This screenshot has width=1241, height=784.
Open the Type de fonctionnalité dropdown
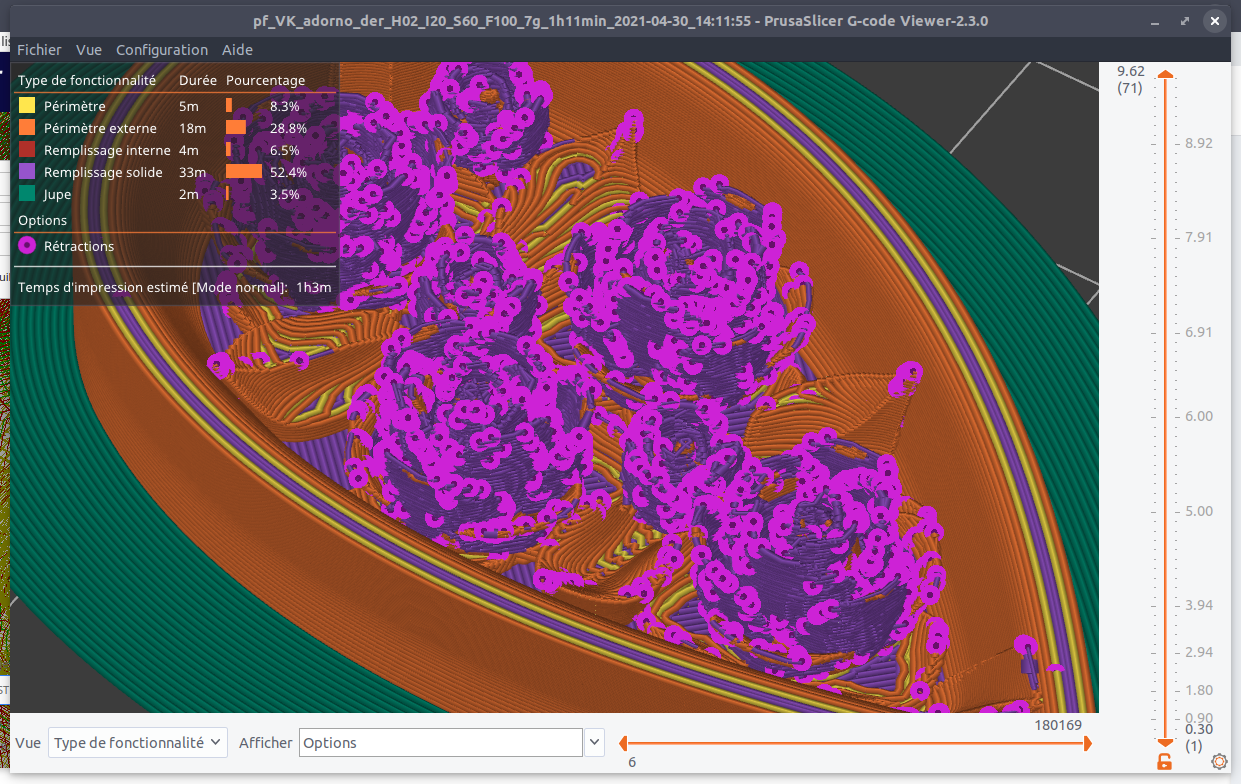(x=138, y=743)
